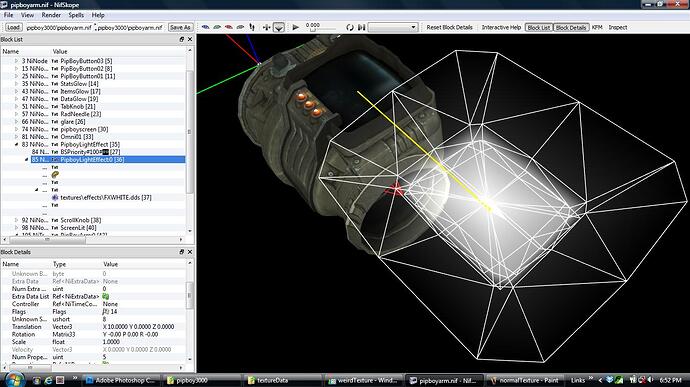Image resolution: width=690 pixels, height=387 pixels.
Task: Expand PipBoyButton03 [5] node
Action: pyautogui.click(x=17, y=61)
